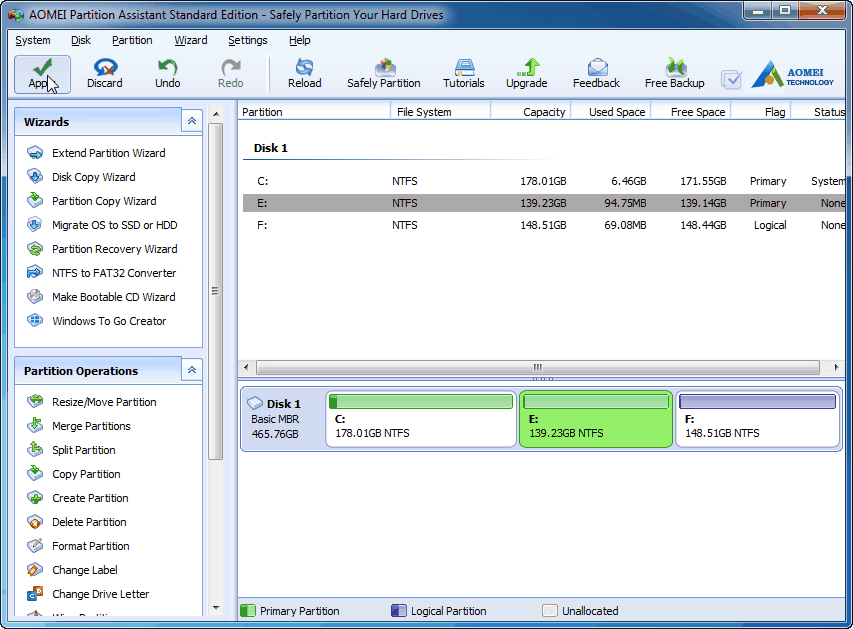Apply pending operations with the Apply button
This screenshot has width=853, height=629.
pos(42,75)
